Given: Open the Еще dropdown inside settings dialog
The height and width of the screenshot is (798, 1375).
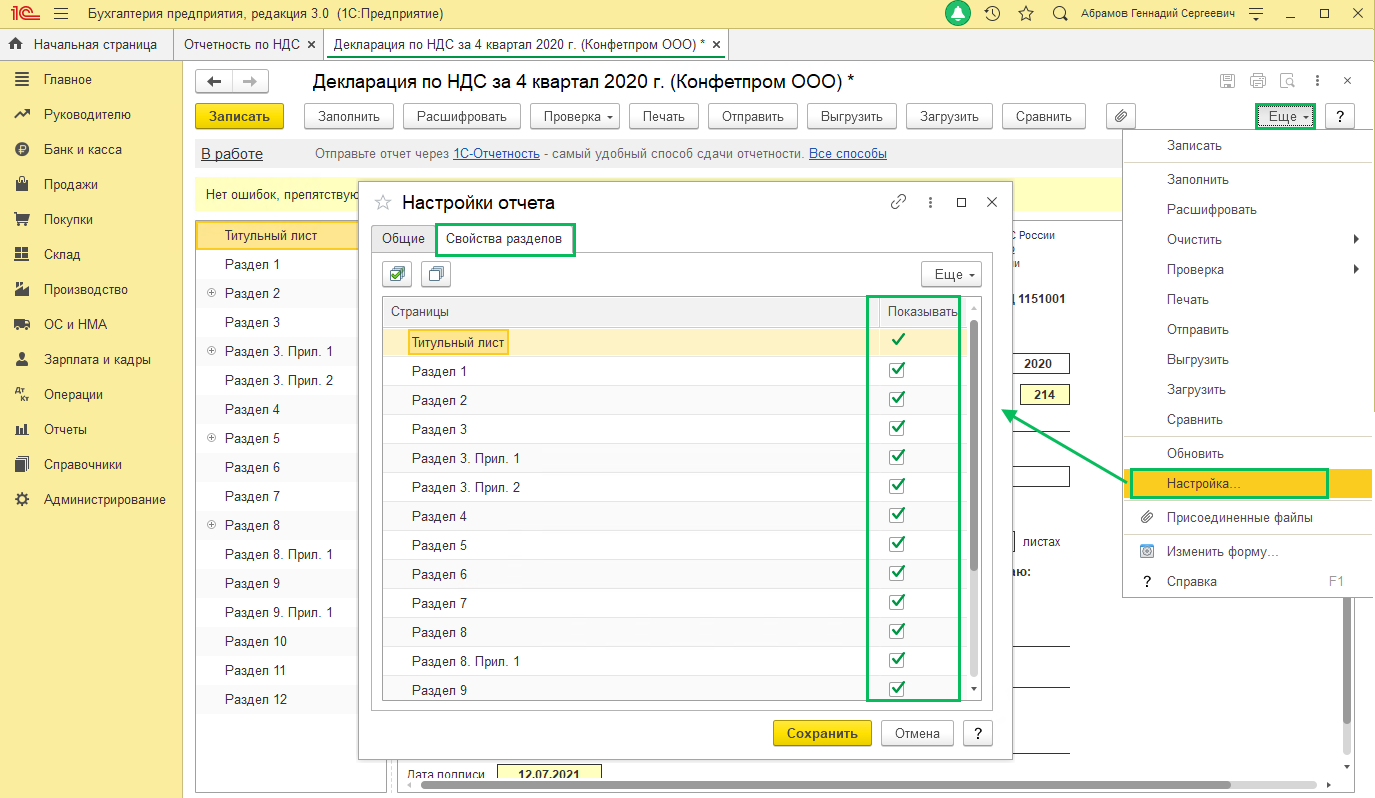Looking at the screenshot, I should (951, 274).
